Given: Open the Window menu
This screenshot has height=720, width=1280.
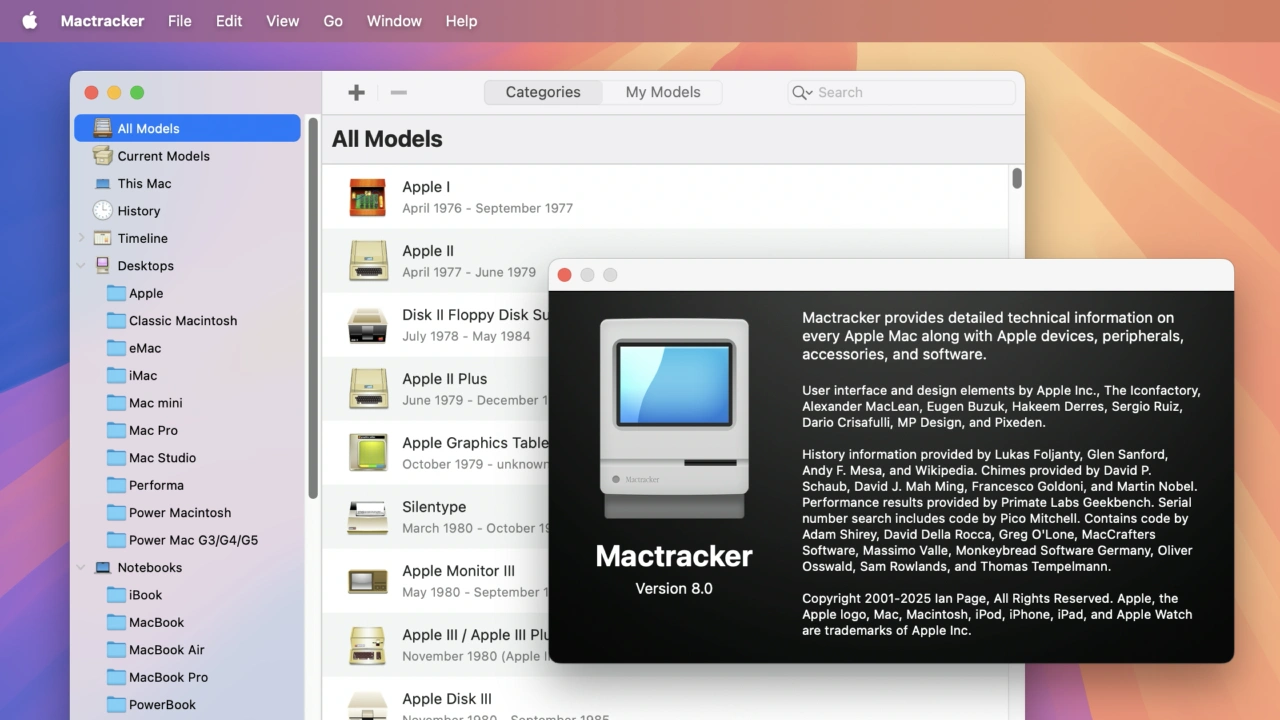Looking at the screenshot, I should [394, 21].
